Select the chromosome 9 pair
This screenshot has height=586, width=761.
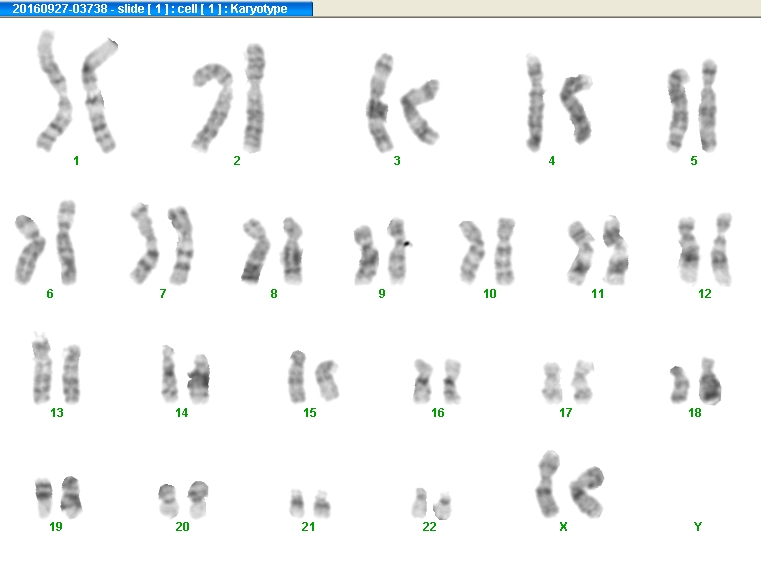point(382,251)
